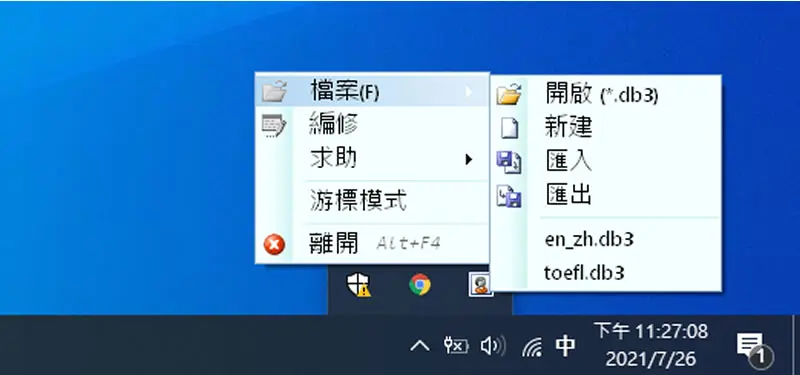Select en_zh.db3 from recent files
Screen dimensions: 800x375
(x=589, y=239)
